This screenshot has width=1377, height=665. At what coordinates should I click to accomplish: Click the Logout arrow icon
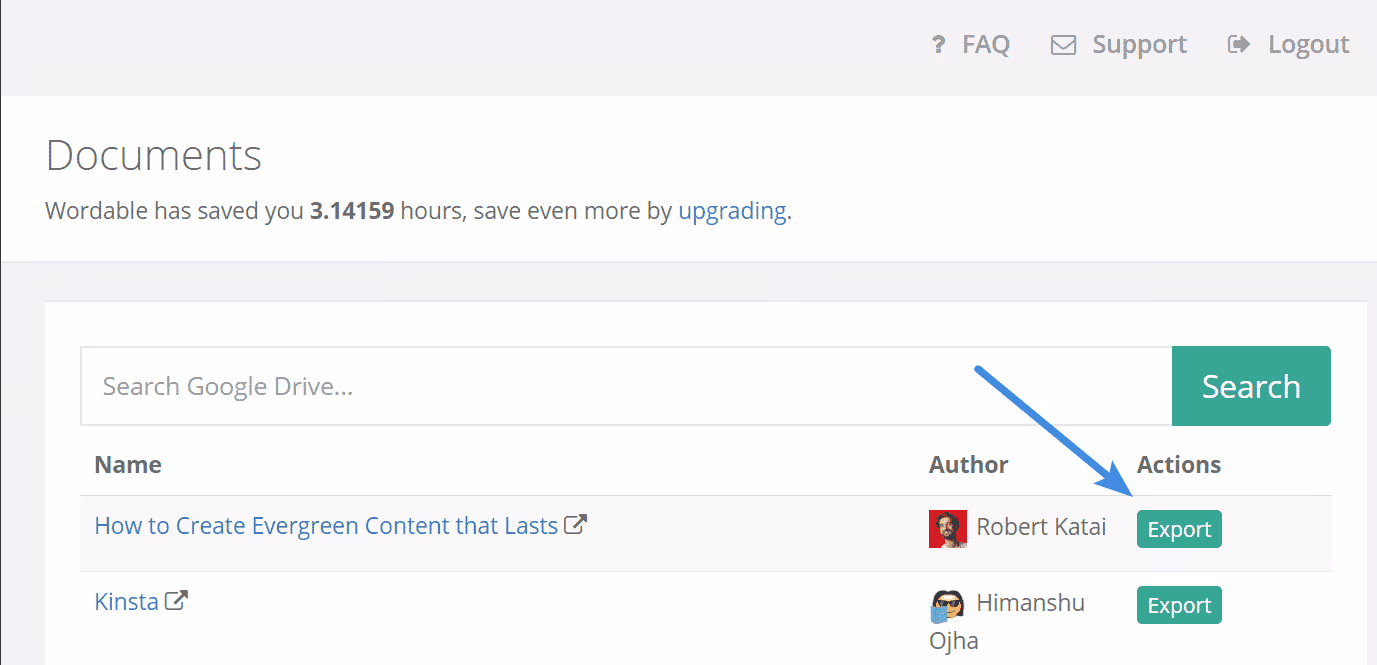(x=1239, y=45)
